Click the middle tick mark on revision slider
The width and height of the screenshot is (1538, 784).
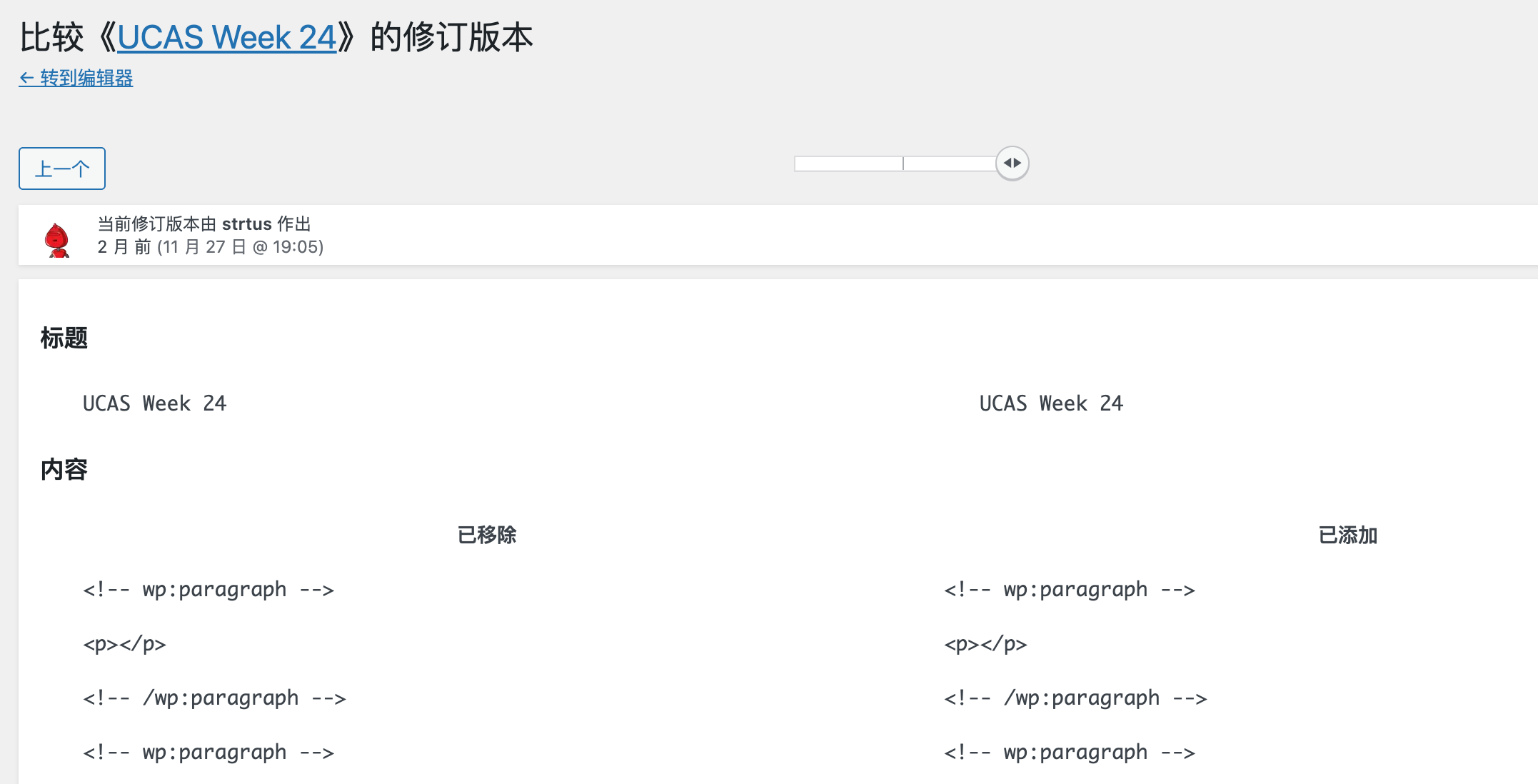coord(903,164)
